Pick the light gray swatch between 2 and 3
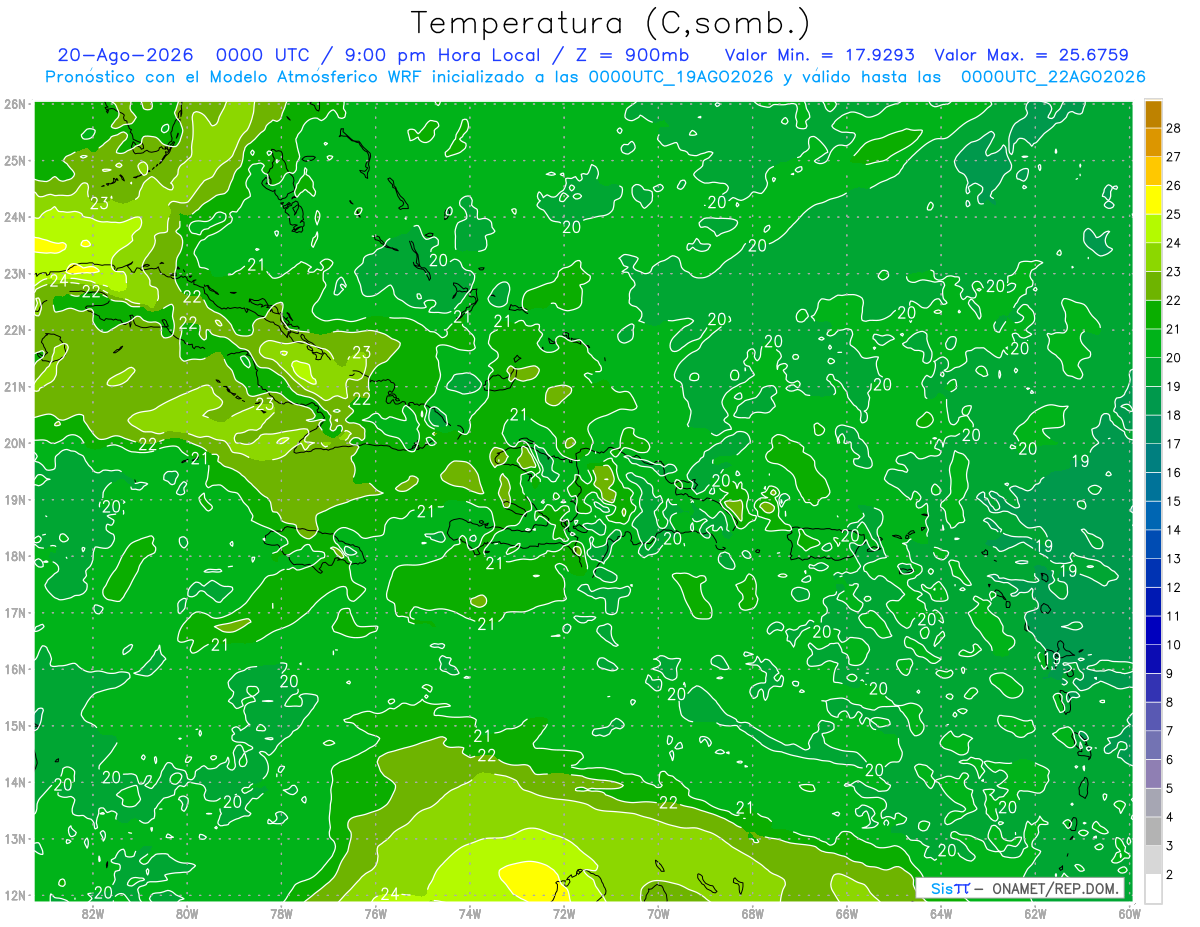1200x927 pixels. [1153, 860]
